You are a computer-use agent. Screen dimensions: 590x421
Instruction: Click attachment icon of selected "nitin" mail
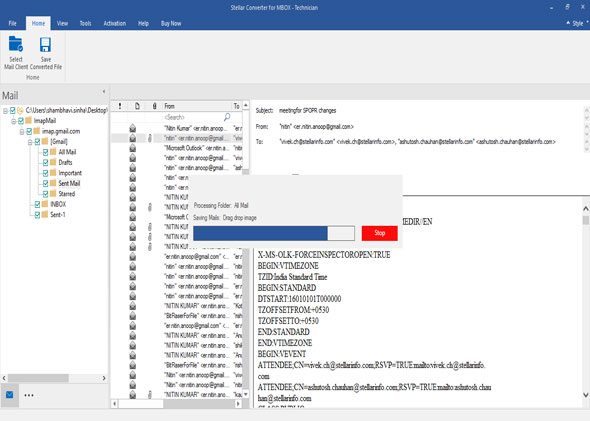[150, 138]
